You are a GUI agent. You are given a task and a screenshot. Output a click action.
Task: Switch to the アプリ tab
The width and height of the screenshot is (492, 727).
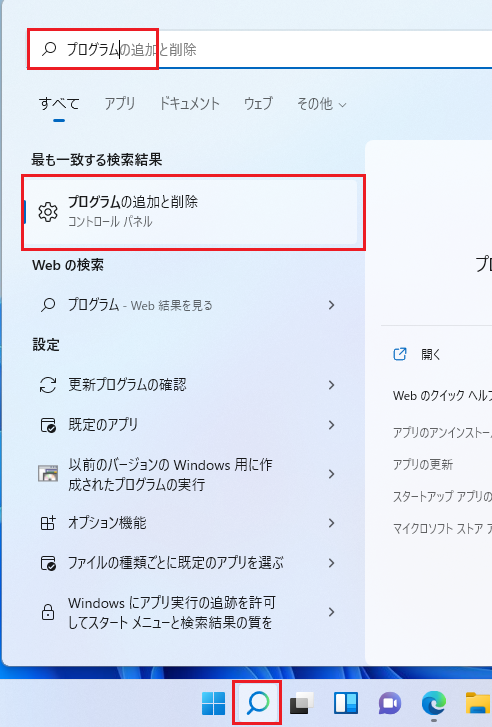click(x=120, y=103)
